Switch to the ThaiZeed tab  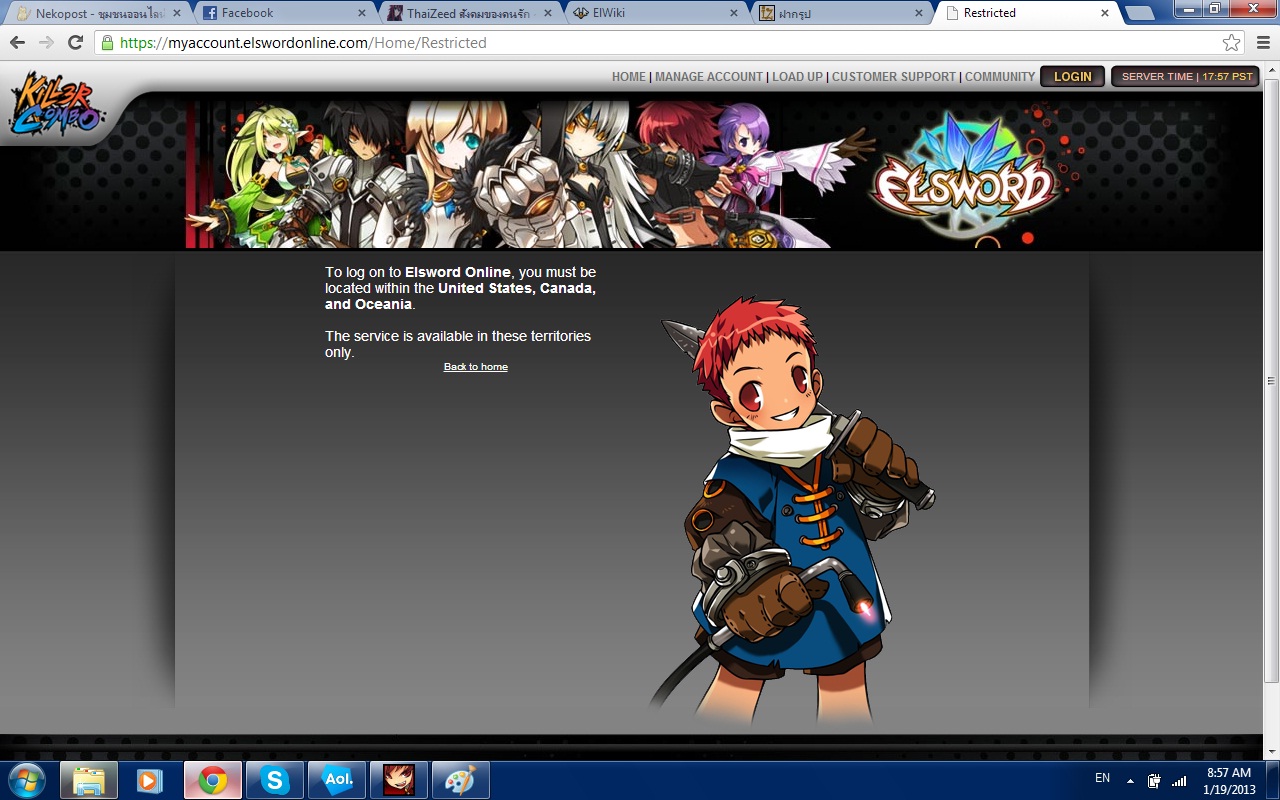[x=469, y=13]
